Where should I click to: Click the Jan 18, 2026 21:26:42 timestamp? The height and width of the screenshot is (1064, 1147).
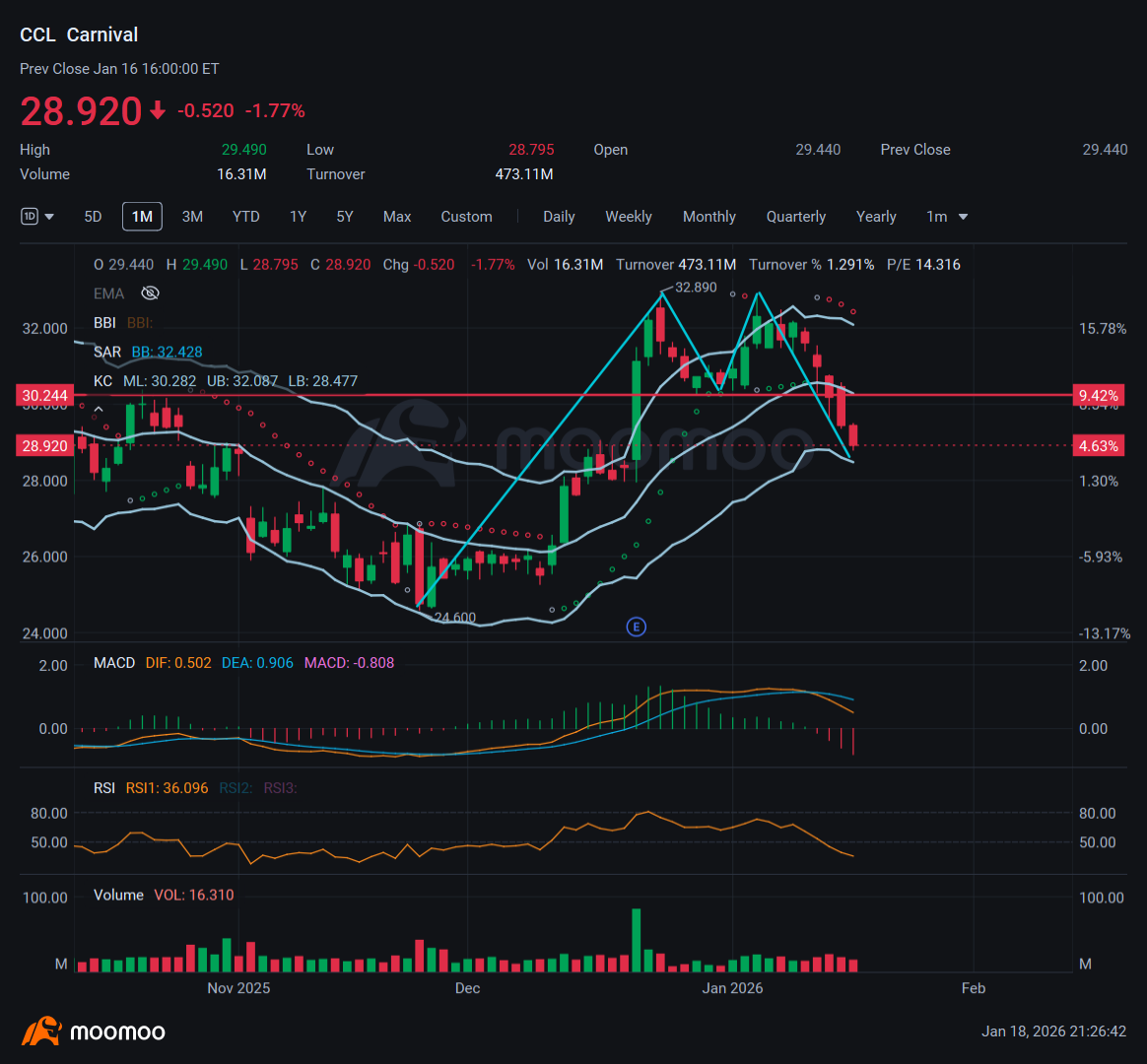(x=1053, y=1031)
